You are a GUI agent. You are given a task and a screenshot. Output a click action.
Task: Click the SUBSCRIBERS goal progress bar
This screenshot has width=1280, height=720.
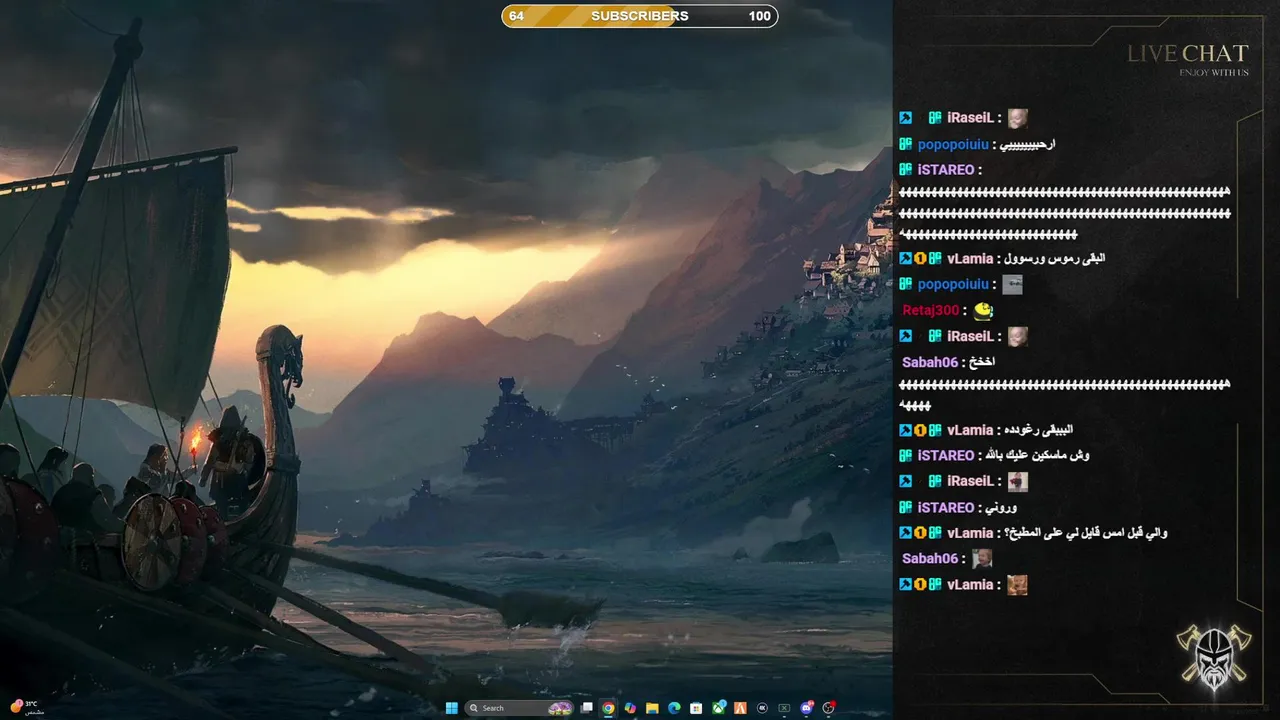click(640, 16)
